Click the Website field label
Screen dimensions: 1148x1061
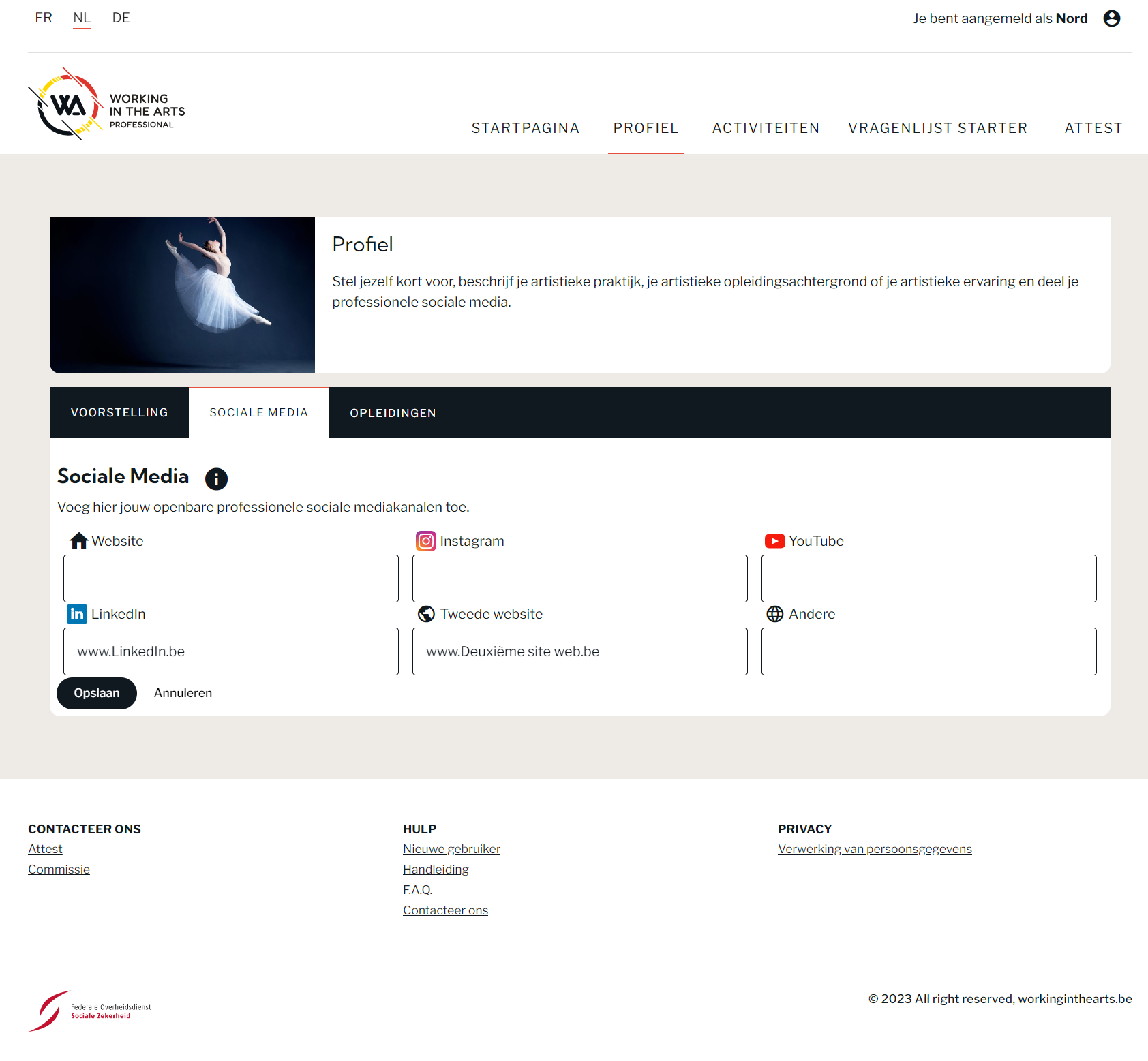(117, 541)
